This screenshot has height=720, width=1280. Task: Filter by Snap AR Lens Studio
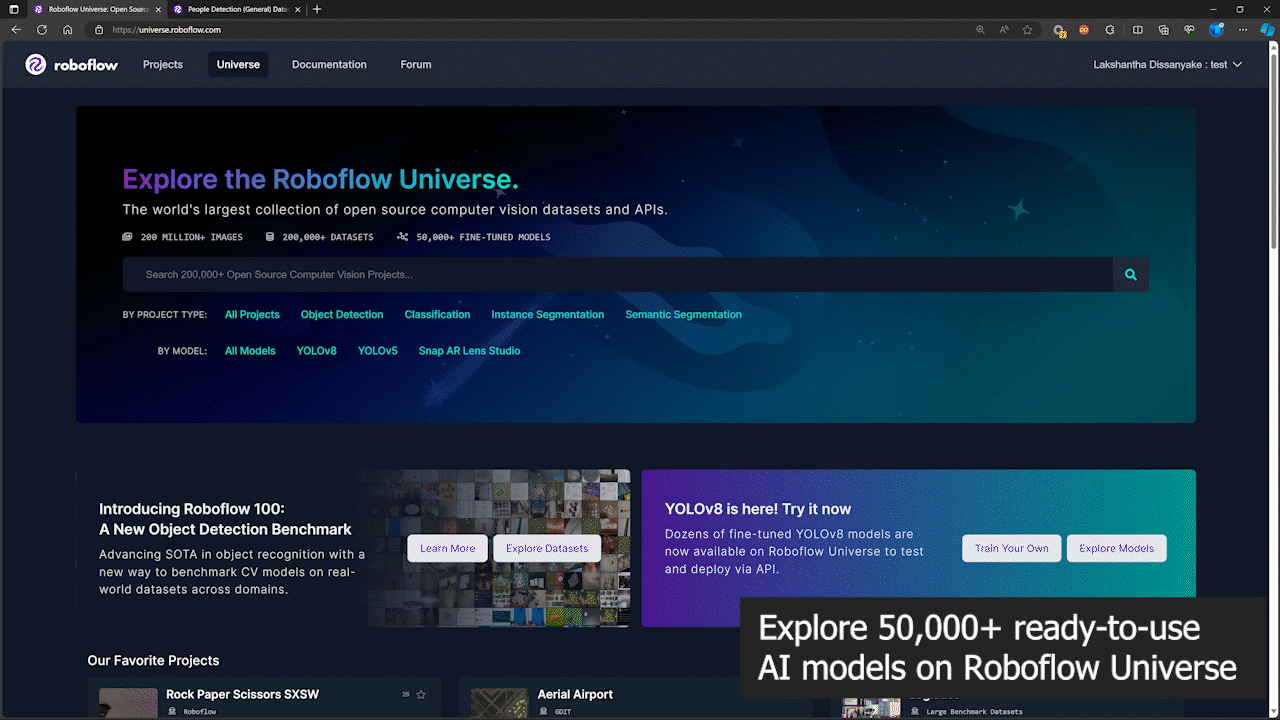[469, 351]
